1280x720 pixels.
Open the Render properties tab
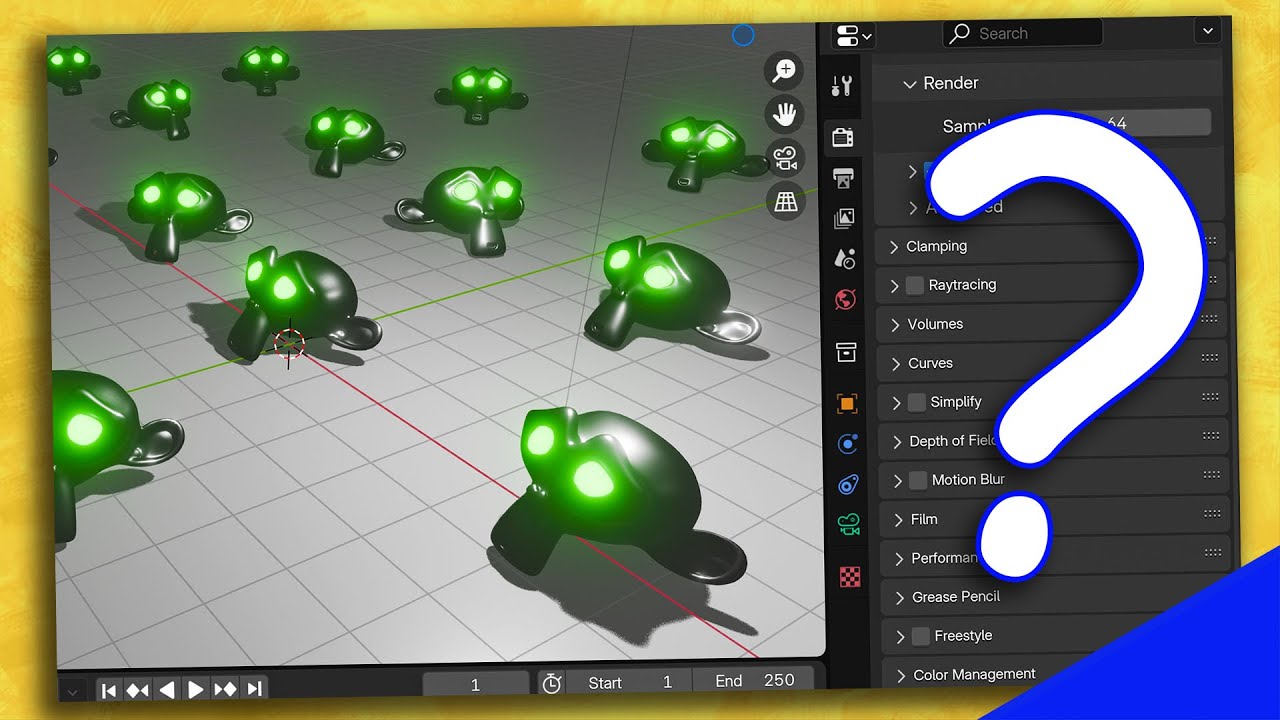(x=843, y=137)
